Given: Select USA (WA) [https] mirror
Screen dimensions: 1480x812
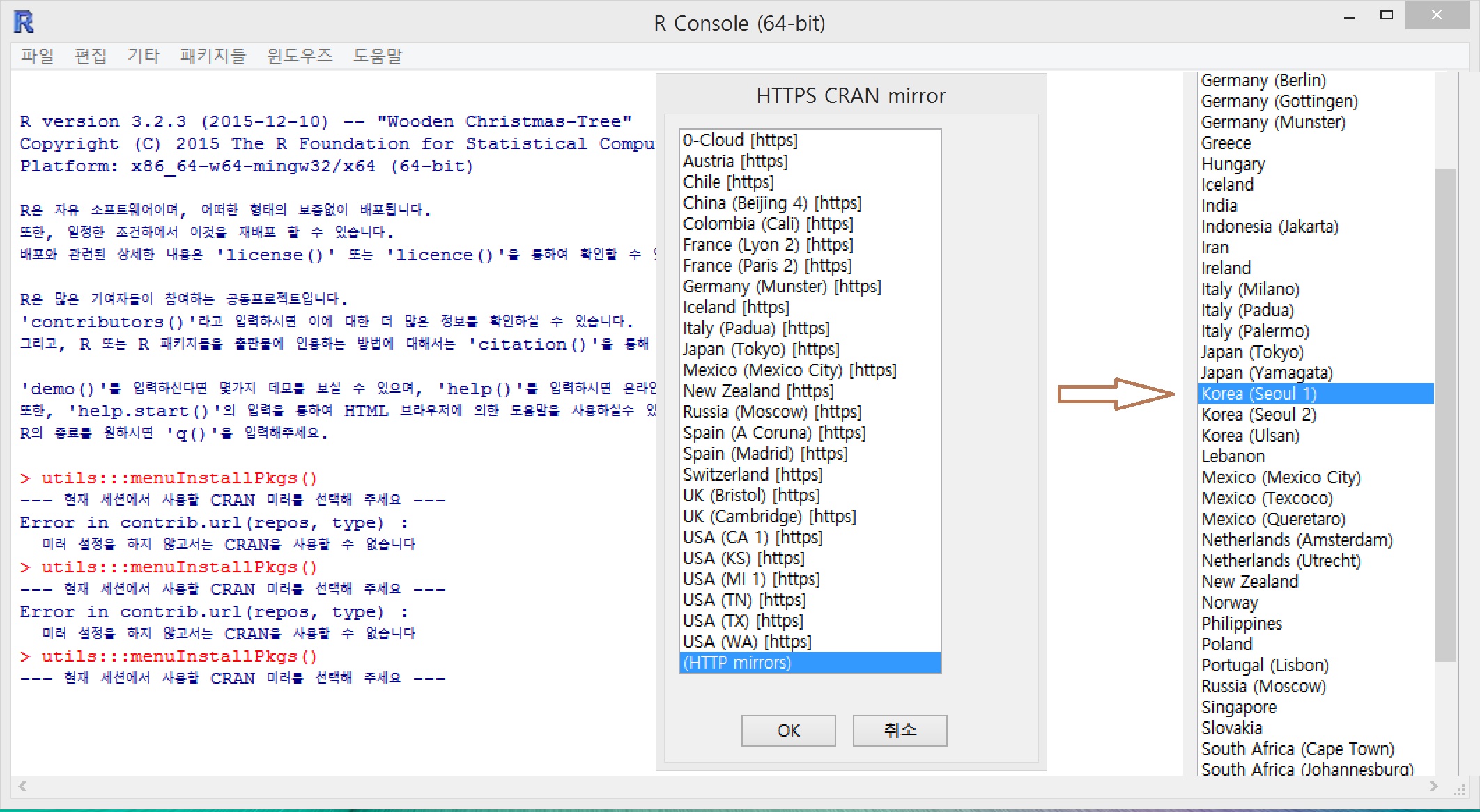Looking at the screenshot, I should click(810, 641).
